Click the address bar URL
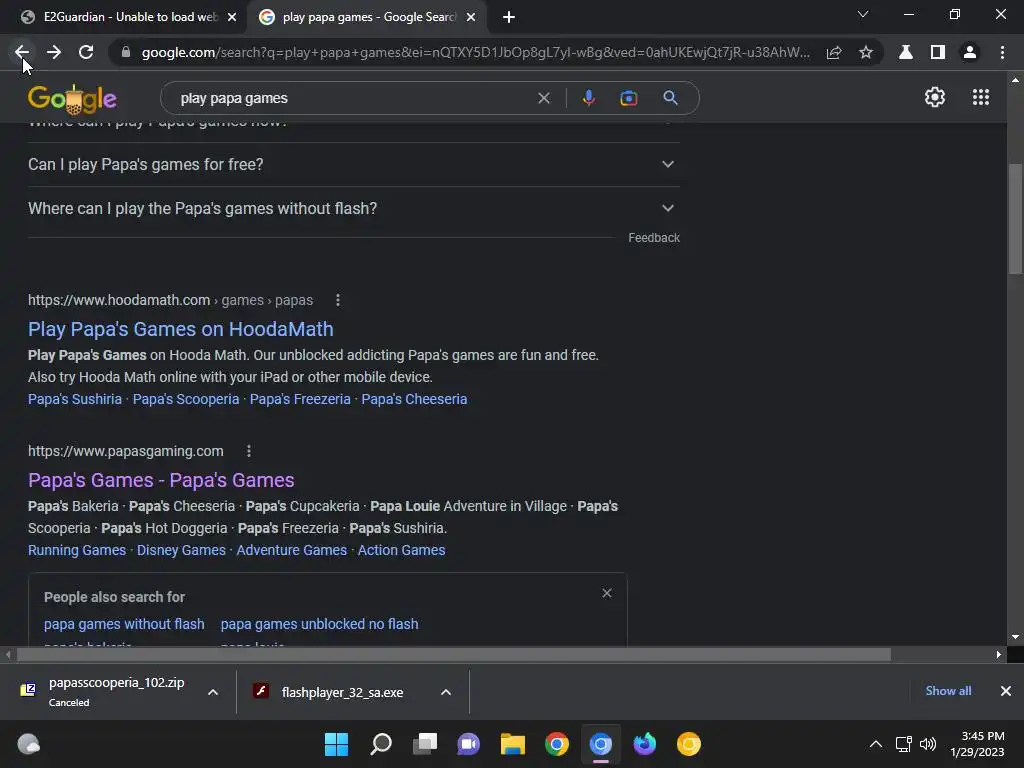This screenshot has height=768, width=1024. pos(475,52)
